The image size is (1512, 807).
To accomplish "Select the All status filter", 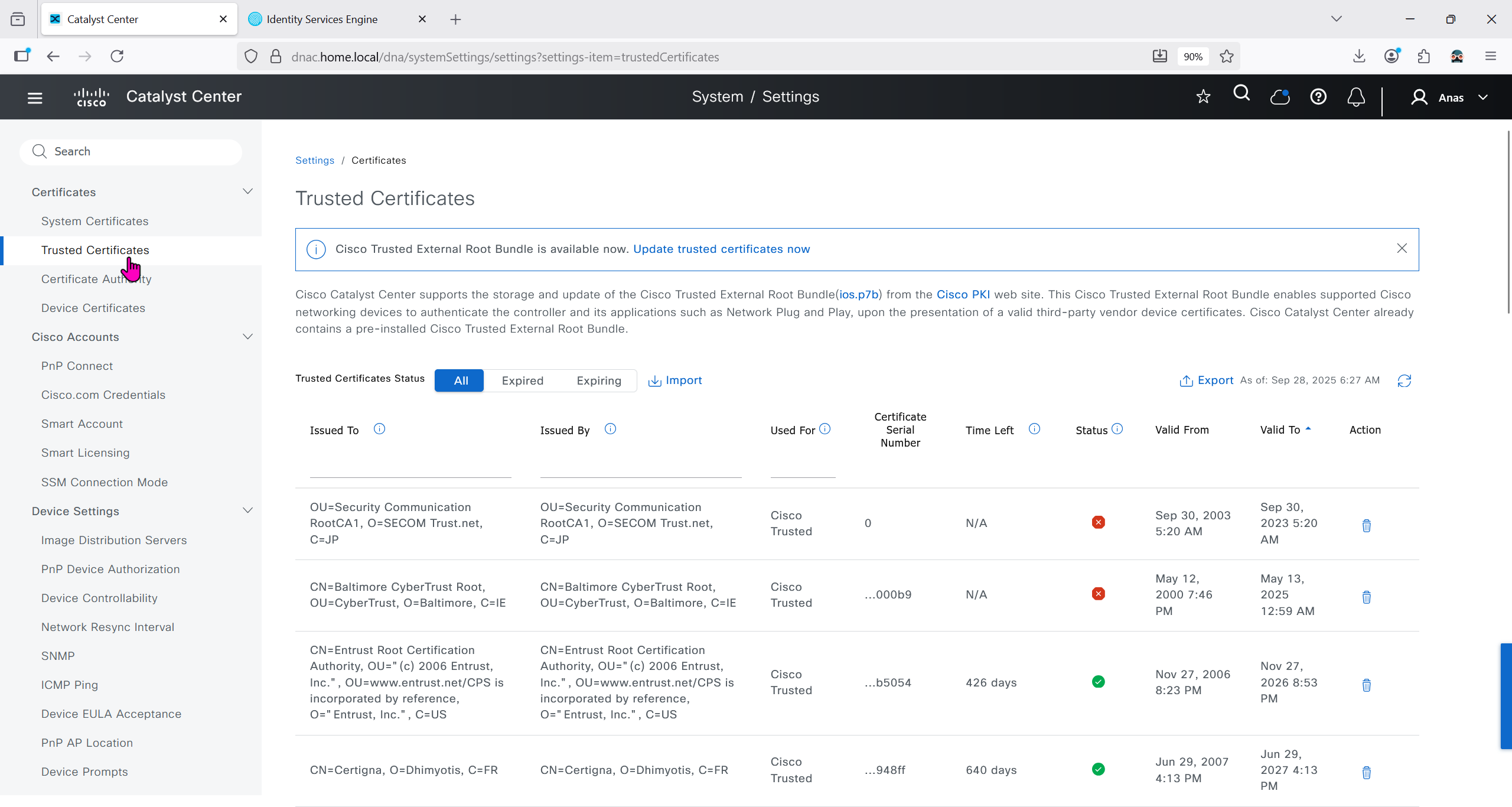I will [x=460, y=381].
